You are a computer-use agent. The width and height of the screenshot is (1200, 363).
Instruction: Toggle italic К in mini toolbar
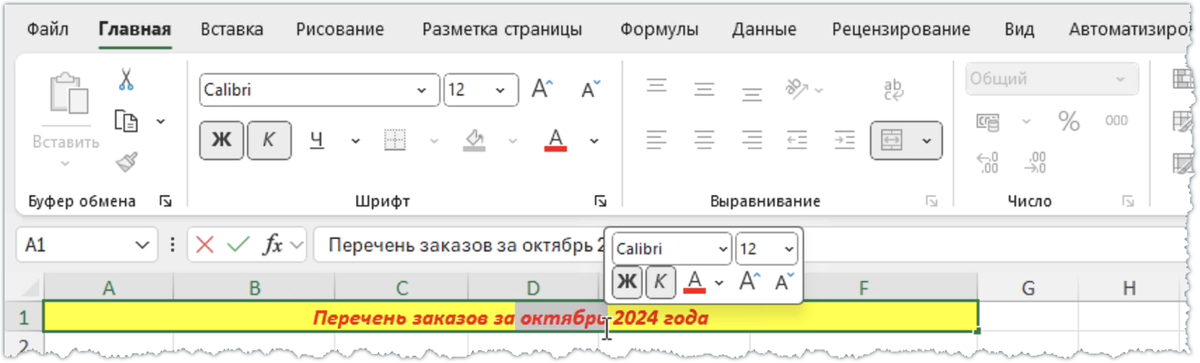[x=660, y=282]
